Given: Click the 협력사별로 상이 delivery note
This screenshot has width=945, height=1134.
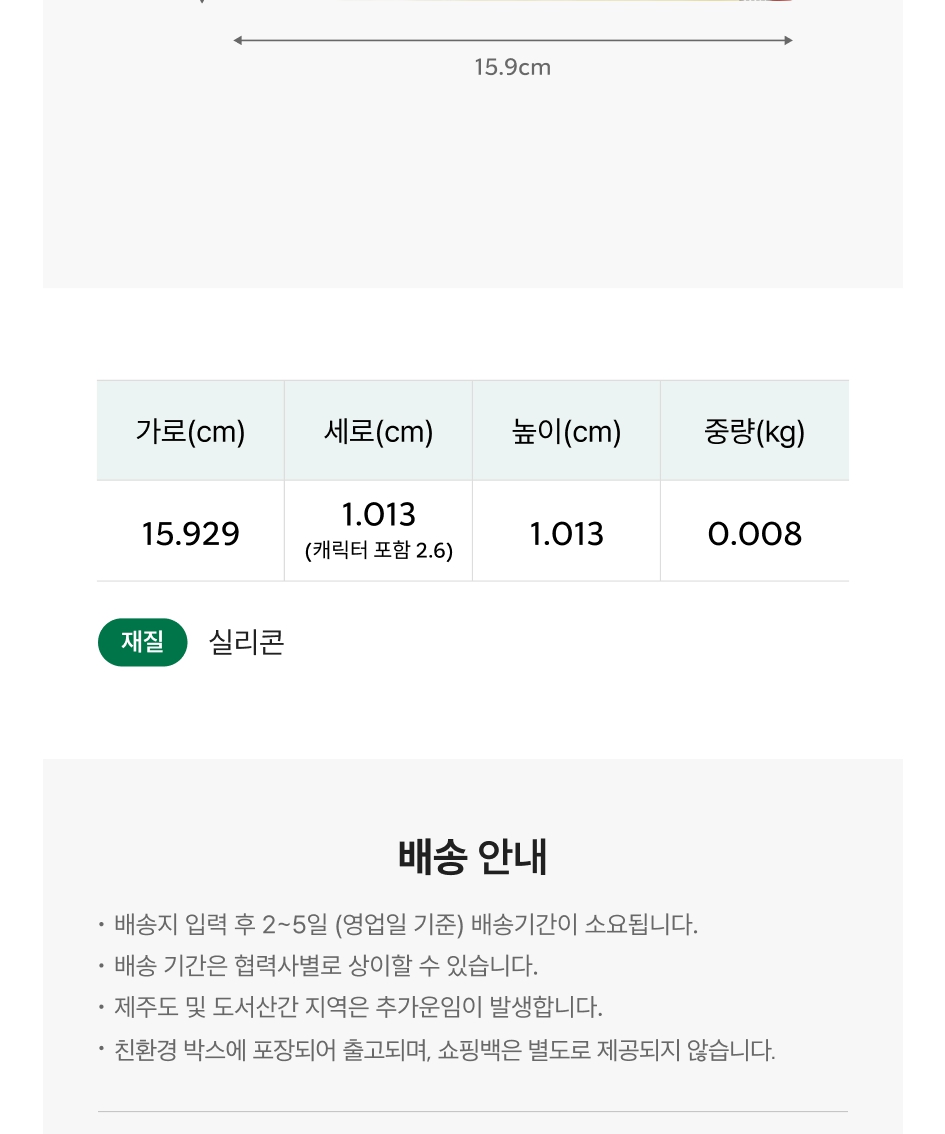Looking at the screenshot, I should (x=326, y=965).
